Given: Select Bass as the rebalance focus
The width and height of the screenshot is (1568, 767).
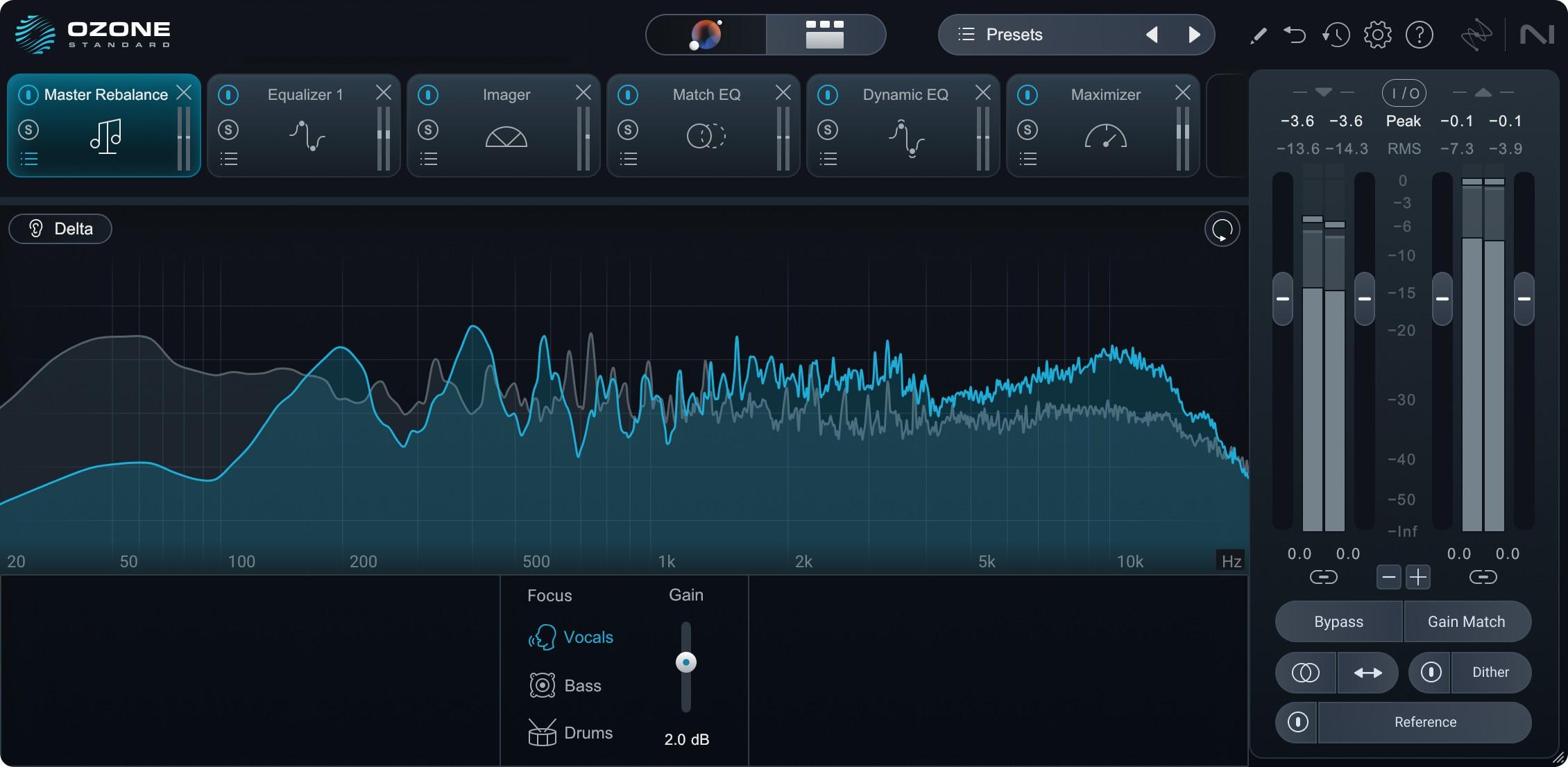Looking at the screenshot, I should tap(583, 685).
